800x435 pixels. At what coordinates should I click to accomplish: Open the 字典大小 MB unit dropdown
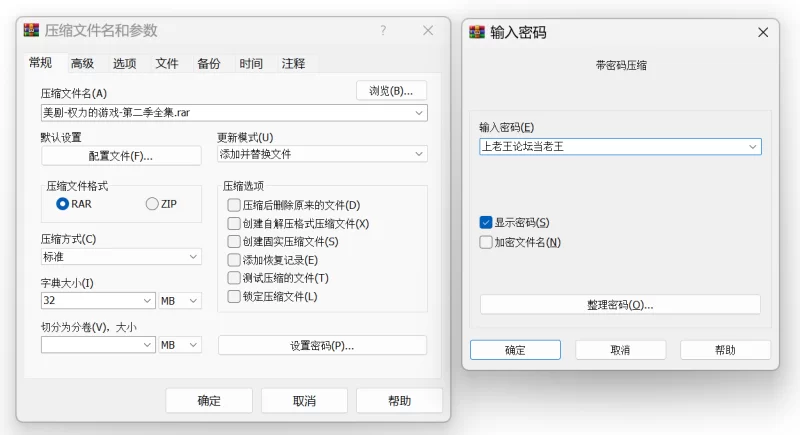[180, 300]
